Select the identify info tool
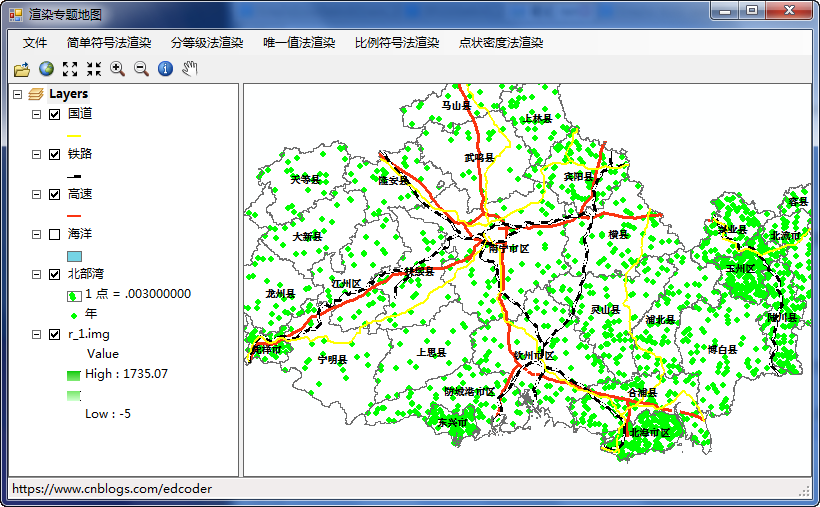820x507 pixels. [165, 69]
